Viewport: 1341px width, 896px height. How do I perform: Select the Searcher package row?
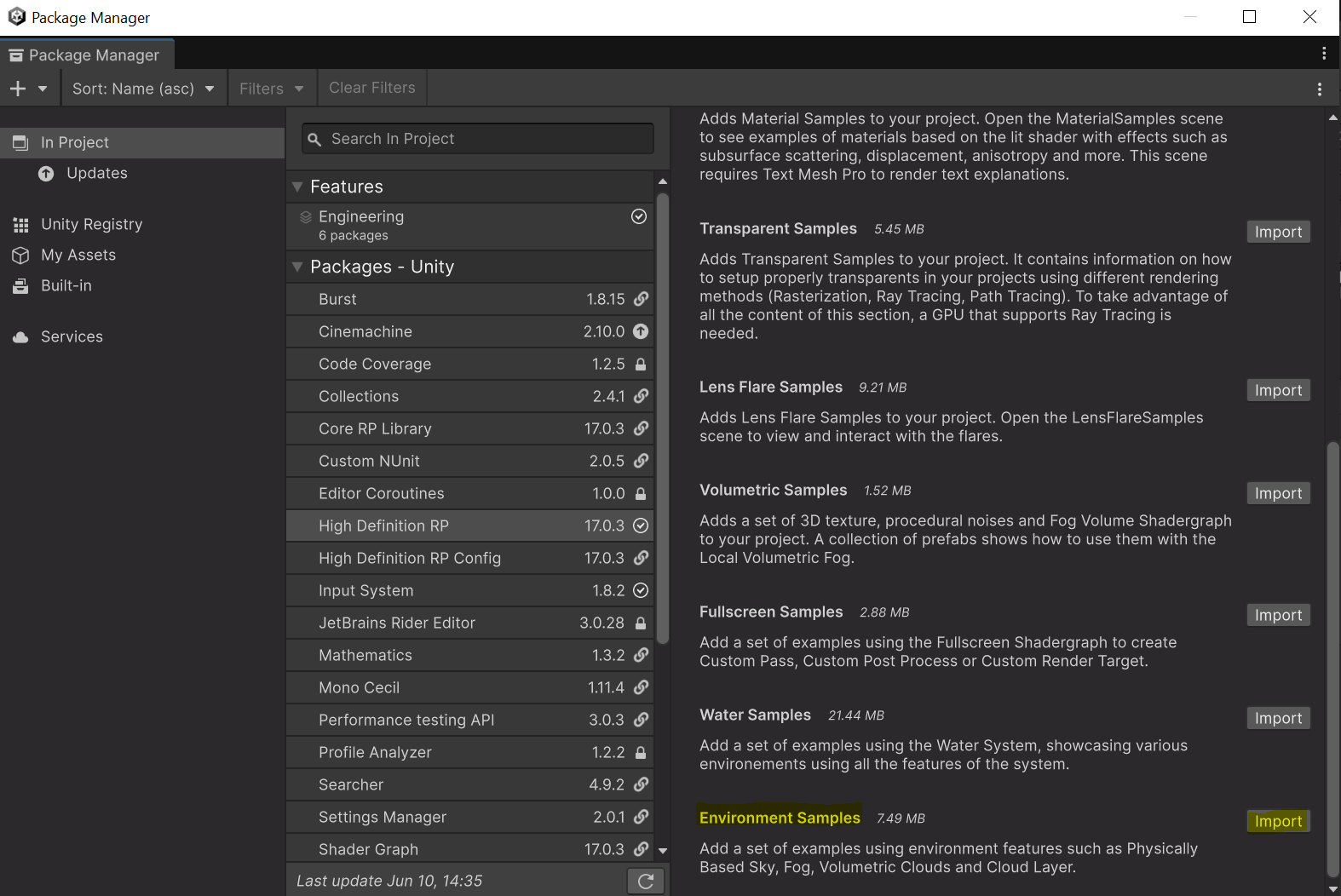[x=470, y=784]
